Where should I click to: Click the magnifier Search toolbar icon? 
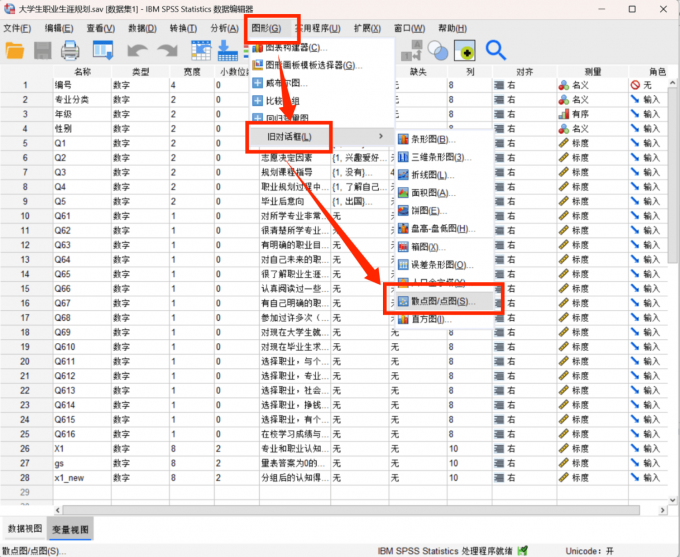(495, 49)
